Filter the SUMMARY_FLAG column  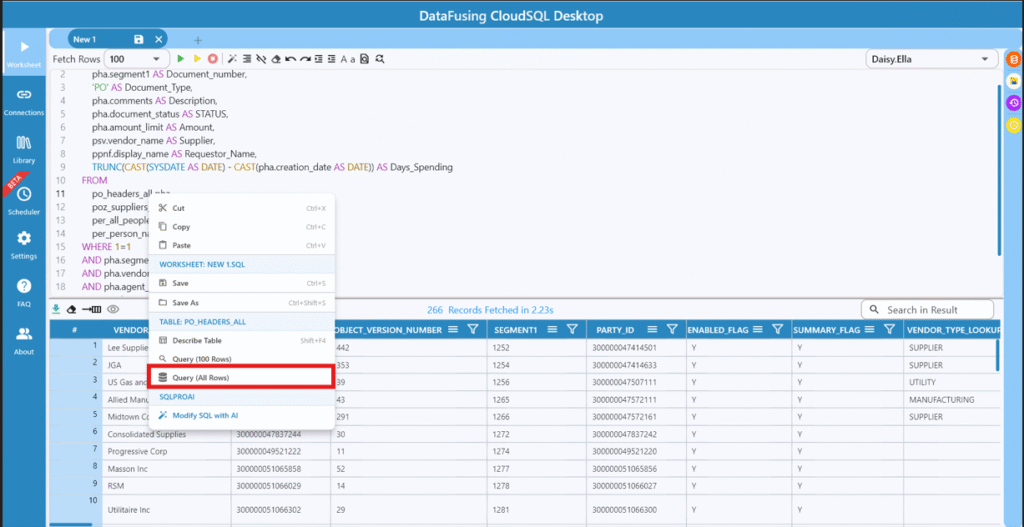[x=889, y=330]
